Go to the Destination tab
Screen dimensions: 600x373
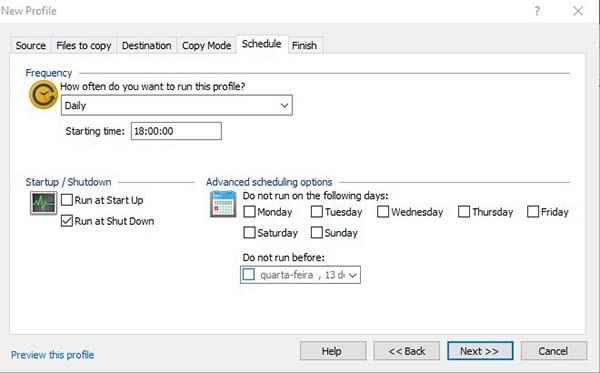pos(147,46)
